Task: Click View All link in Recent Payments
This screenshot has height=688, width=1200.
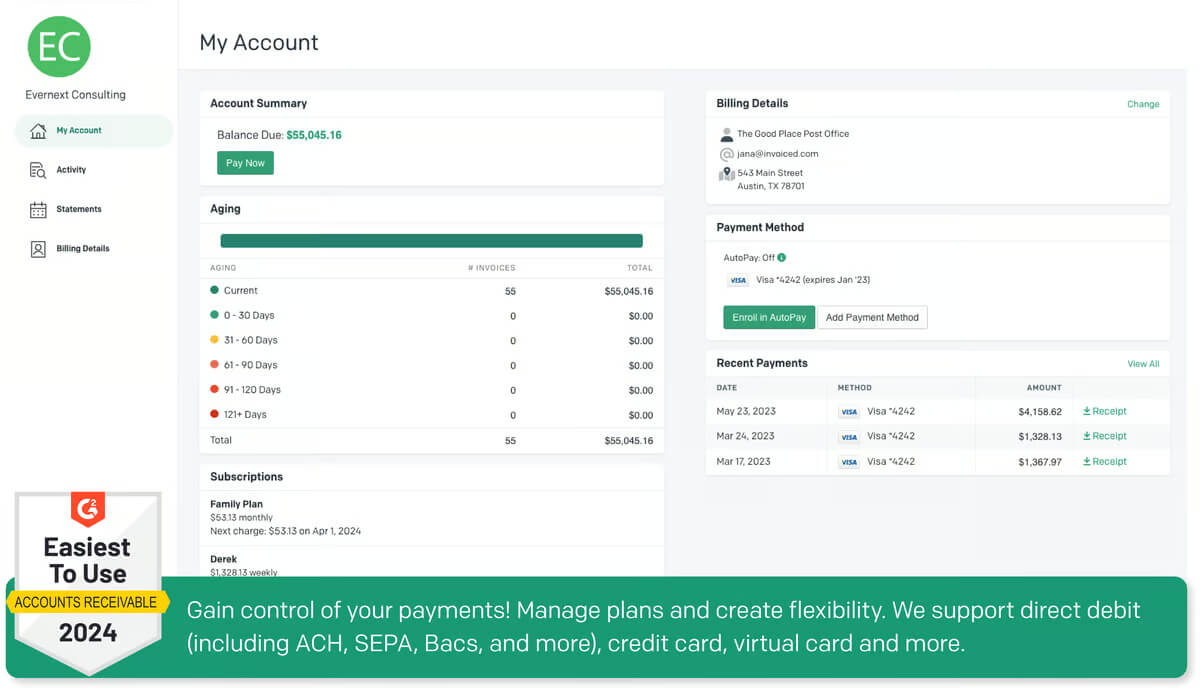Action: click(x=1143, y=364)
